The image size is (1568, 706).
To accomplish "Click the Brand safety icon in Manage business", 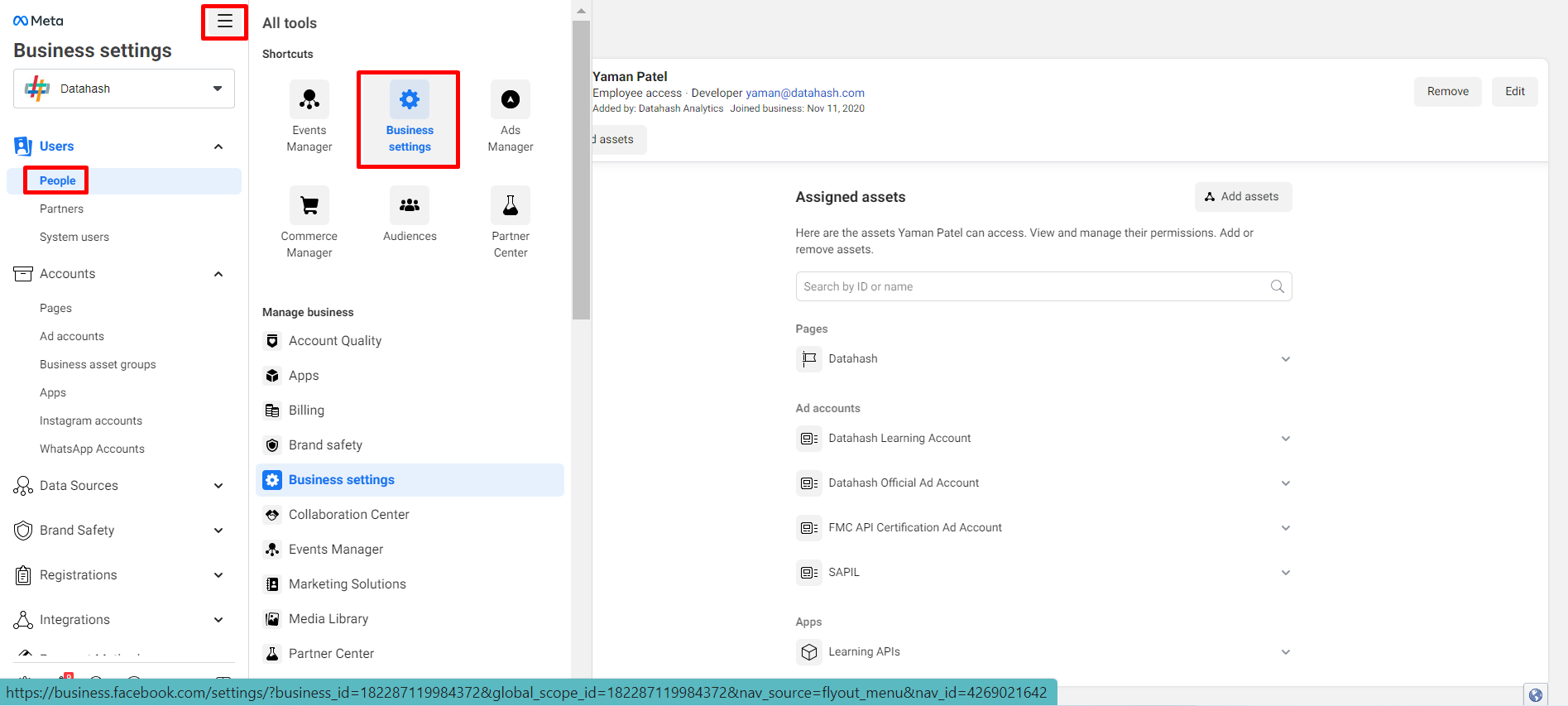I will [x=272, y=445].
